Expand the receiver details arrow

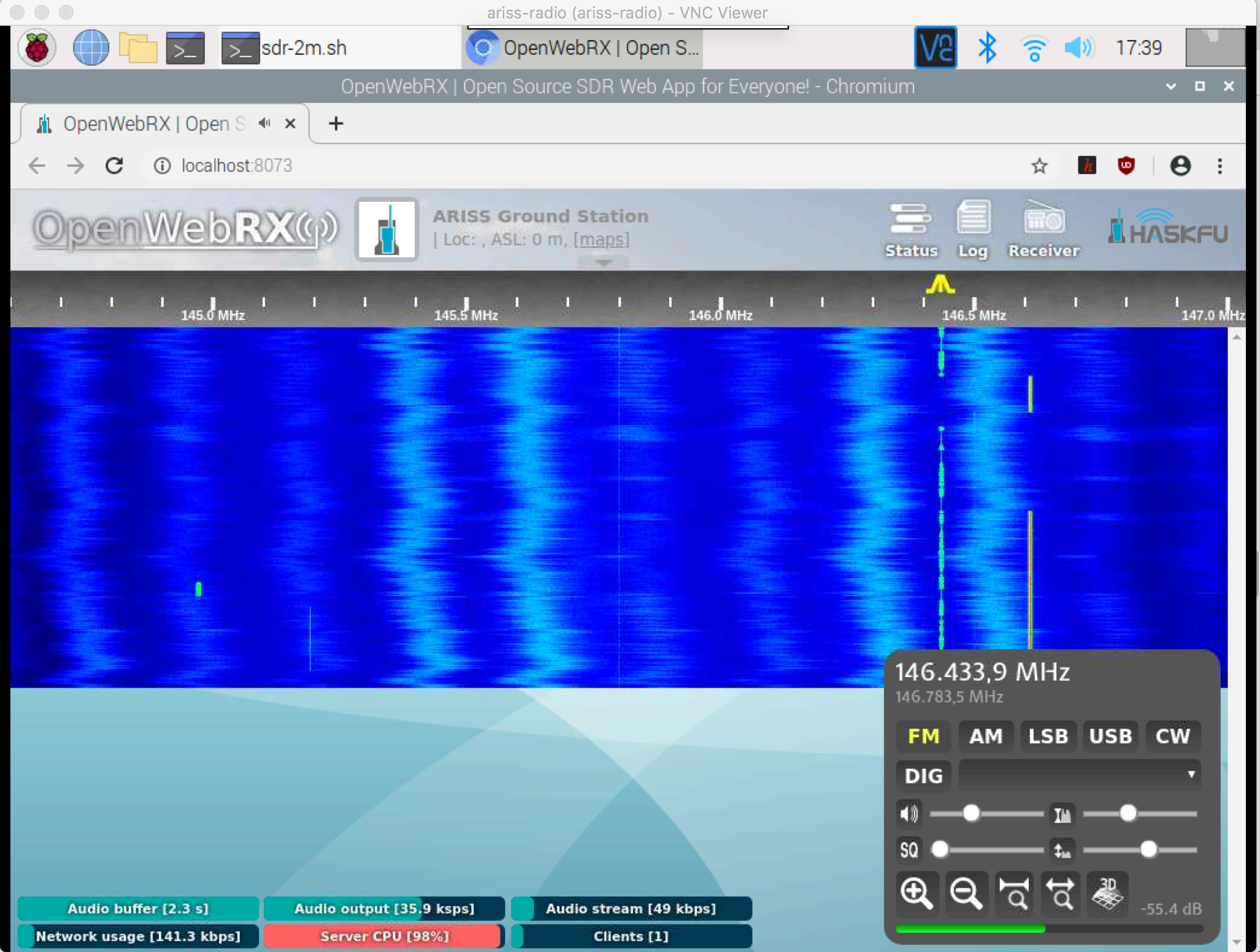pos(604,263)
